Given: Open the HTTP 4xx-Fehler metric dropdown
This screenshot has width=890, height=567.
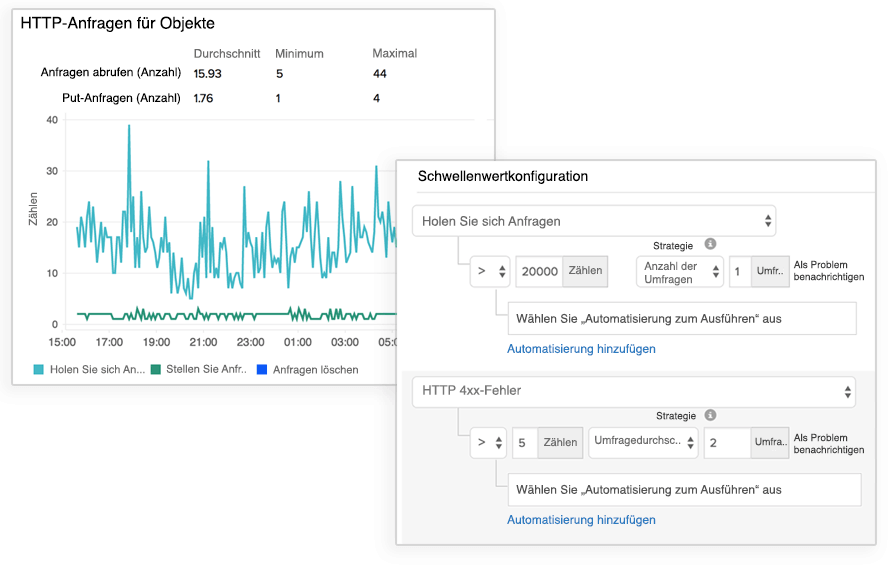Looking at the screenshot, I should click(x=633, y=391).
